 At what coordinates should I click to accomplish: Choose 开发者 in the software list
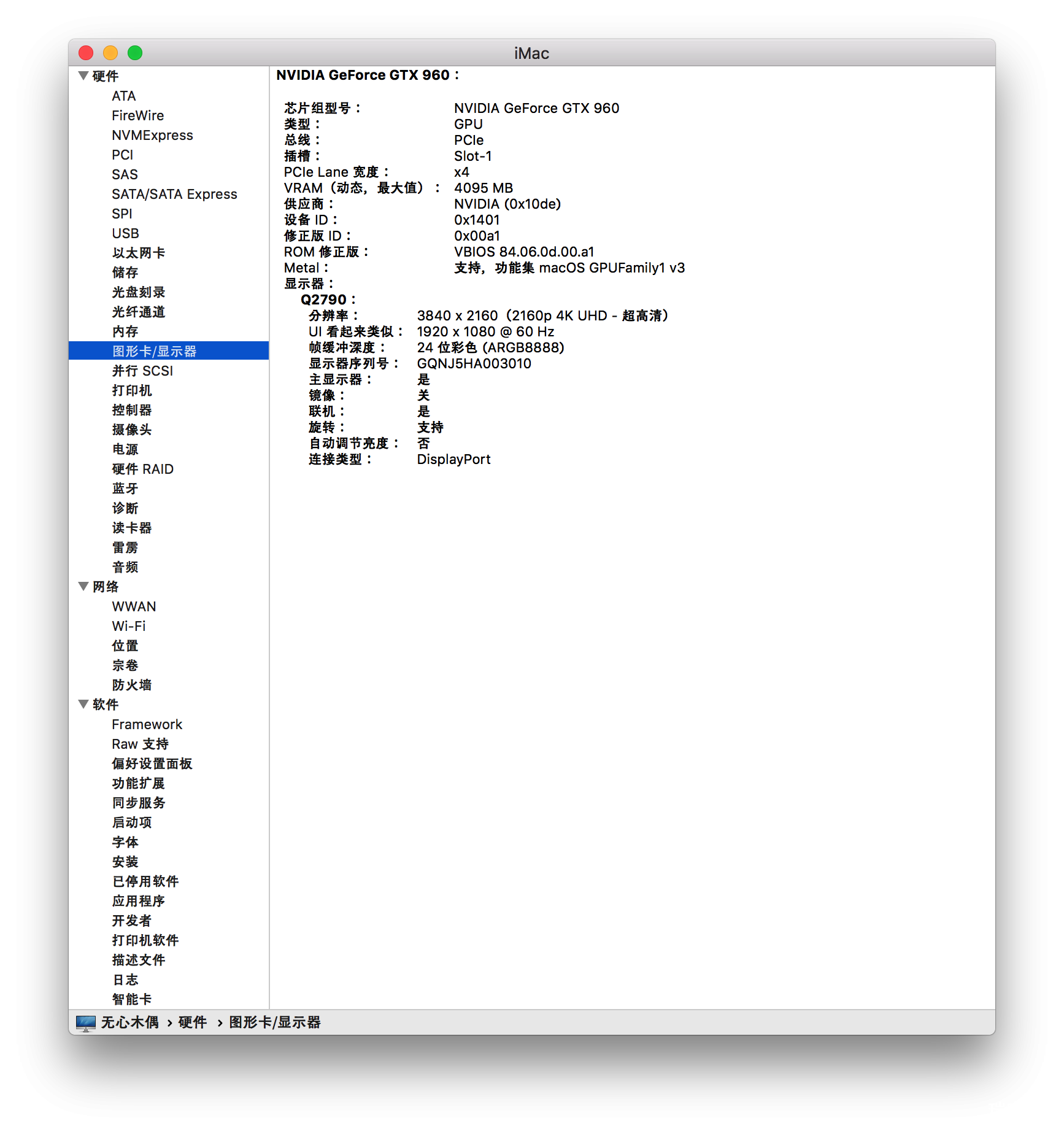tap(132, 921)
